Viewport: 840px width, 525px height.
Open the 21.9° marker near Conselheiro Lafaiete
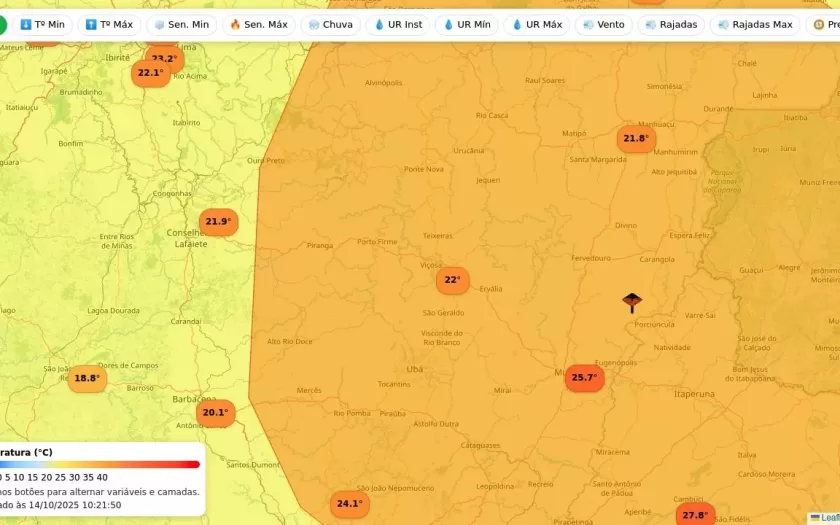217,222
